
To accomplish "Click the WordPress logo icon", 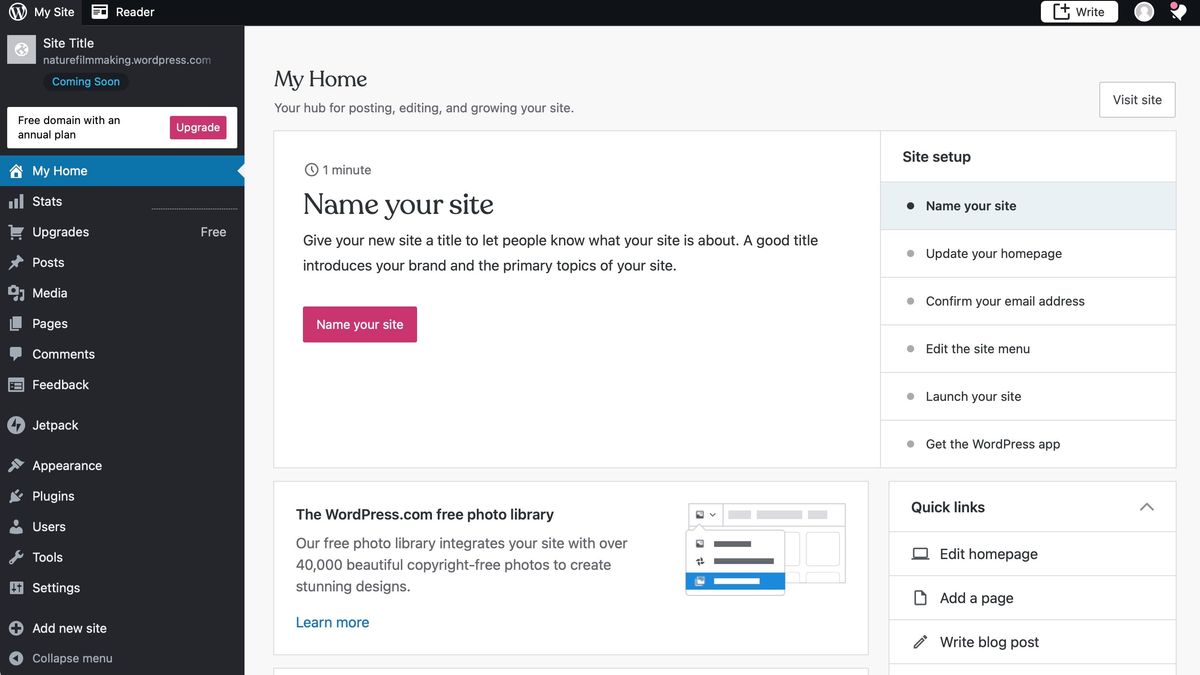I will pos(17,12).
